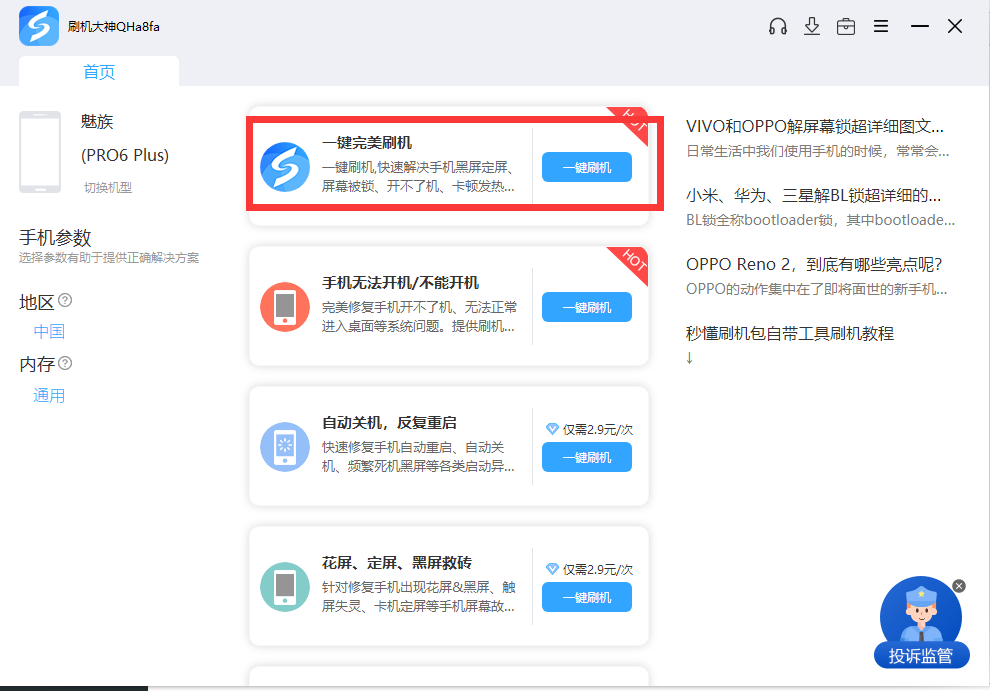
Task: Select the 通用 memory option
Action: point(49,396)
